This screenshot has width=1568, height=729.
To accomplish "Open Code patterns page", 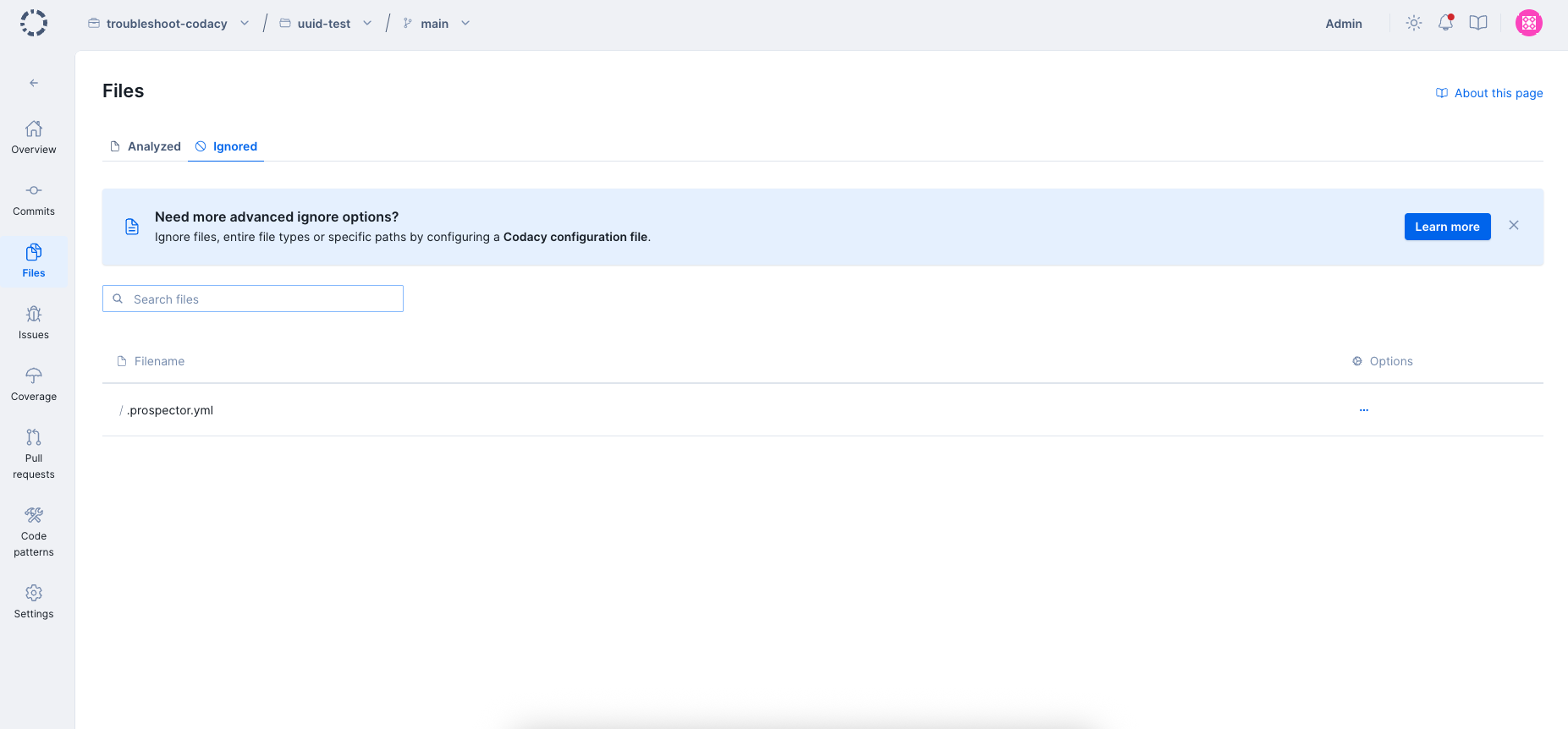I will tap(34, 532).
